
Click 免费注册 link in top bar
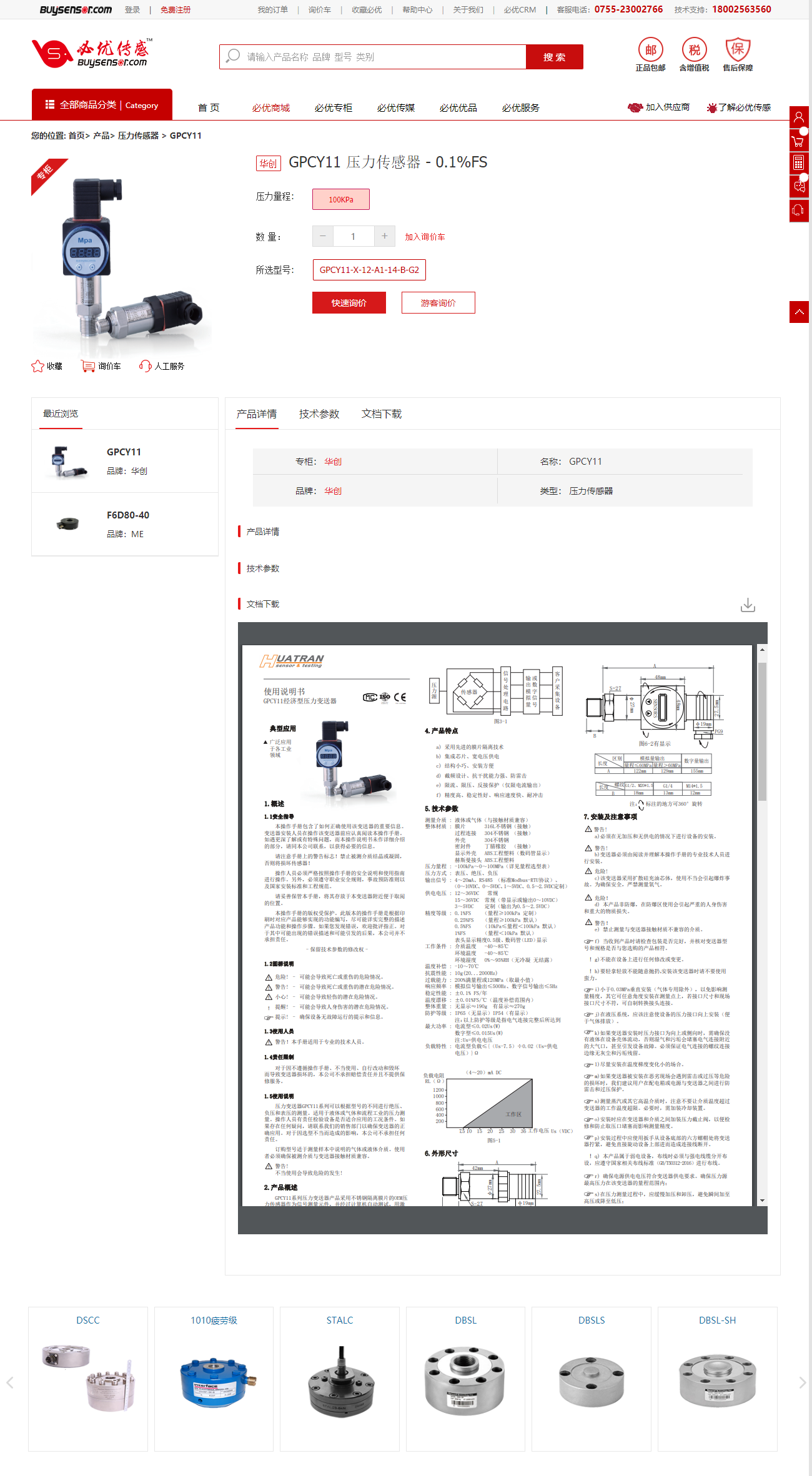pyautogui.click(x=176, y=10)
